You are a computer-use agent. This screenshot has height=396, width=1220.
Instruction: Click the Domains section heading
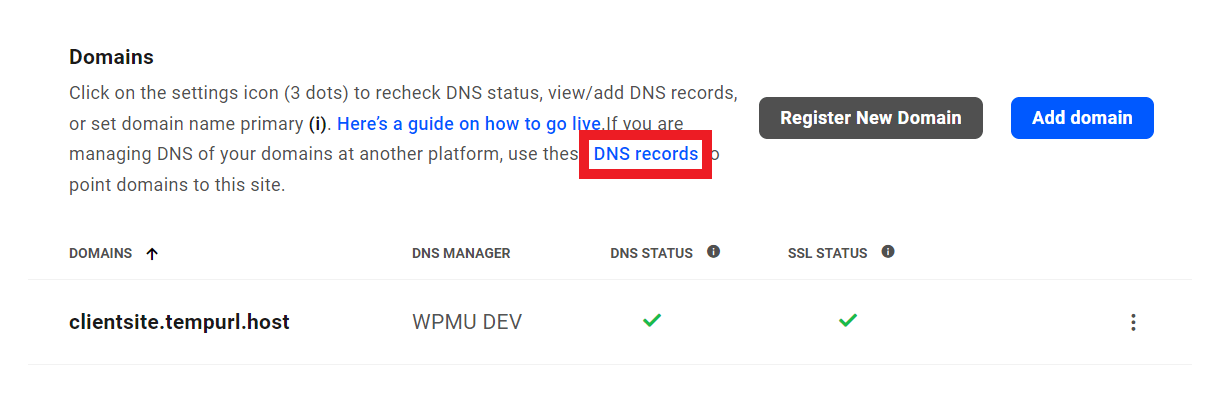(x=111, y=57)
